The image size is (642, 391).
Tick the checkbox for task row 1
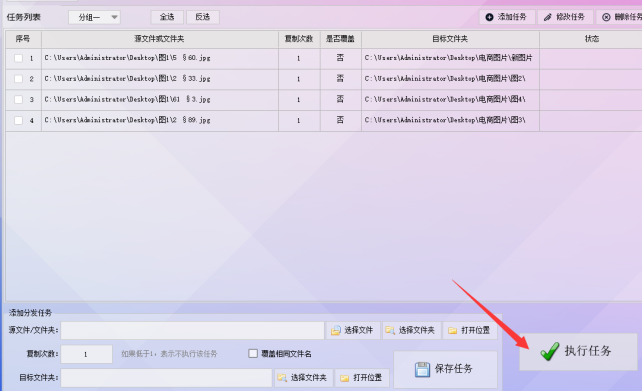(18, 58)
